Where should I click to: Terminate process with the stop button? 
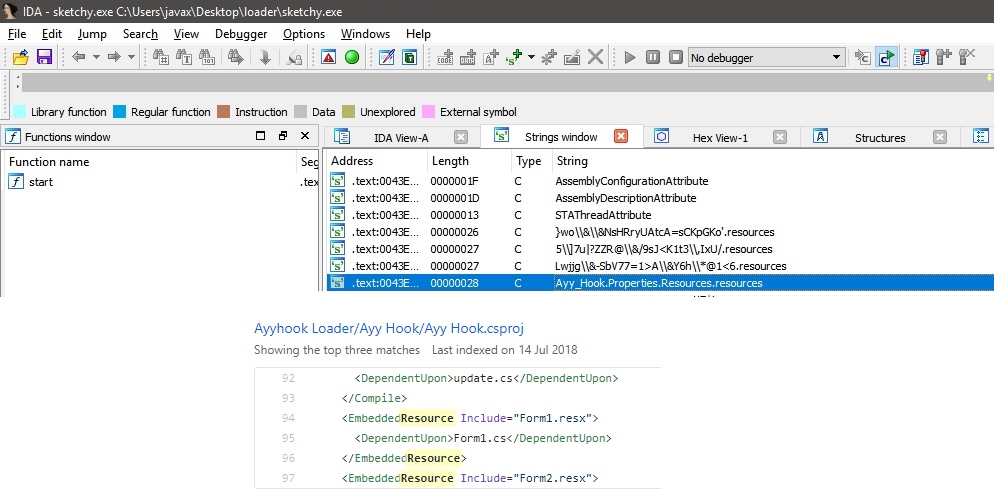pos(676,58)
